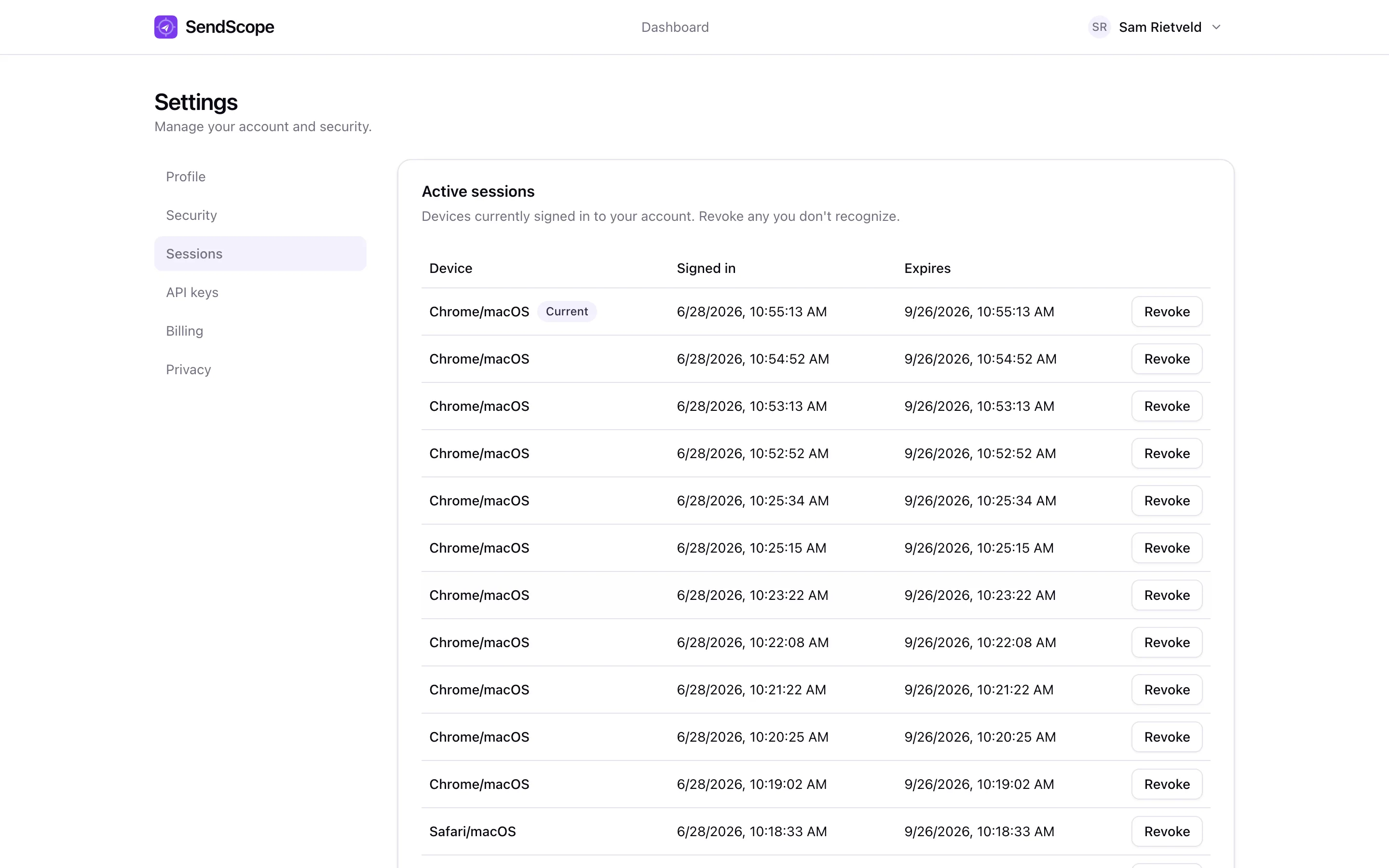
Task: Click the expiry 9/26/2026, 10:18:33 AM
Action: pyautogui.click(x=979, y=831)
